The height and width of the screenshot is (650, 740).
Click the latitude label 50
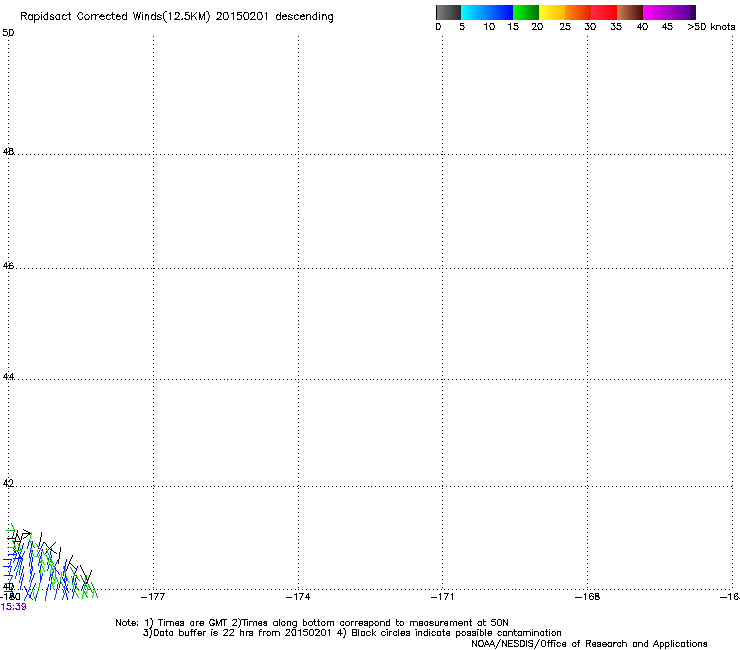tap(8, 33)
